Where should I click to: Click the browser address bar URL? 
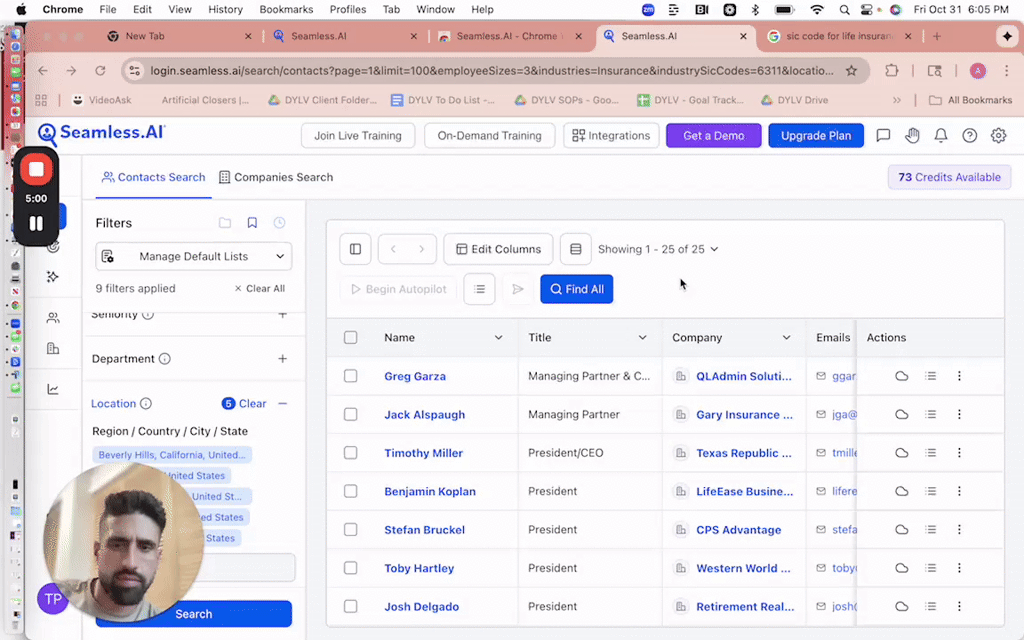tap(492, 71)
